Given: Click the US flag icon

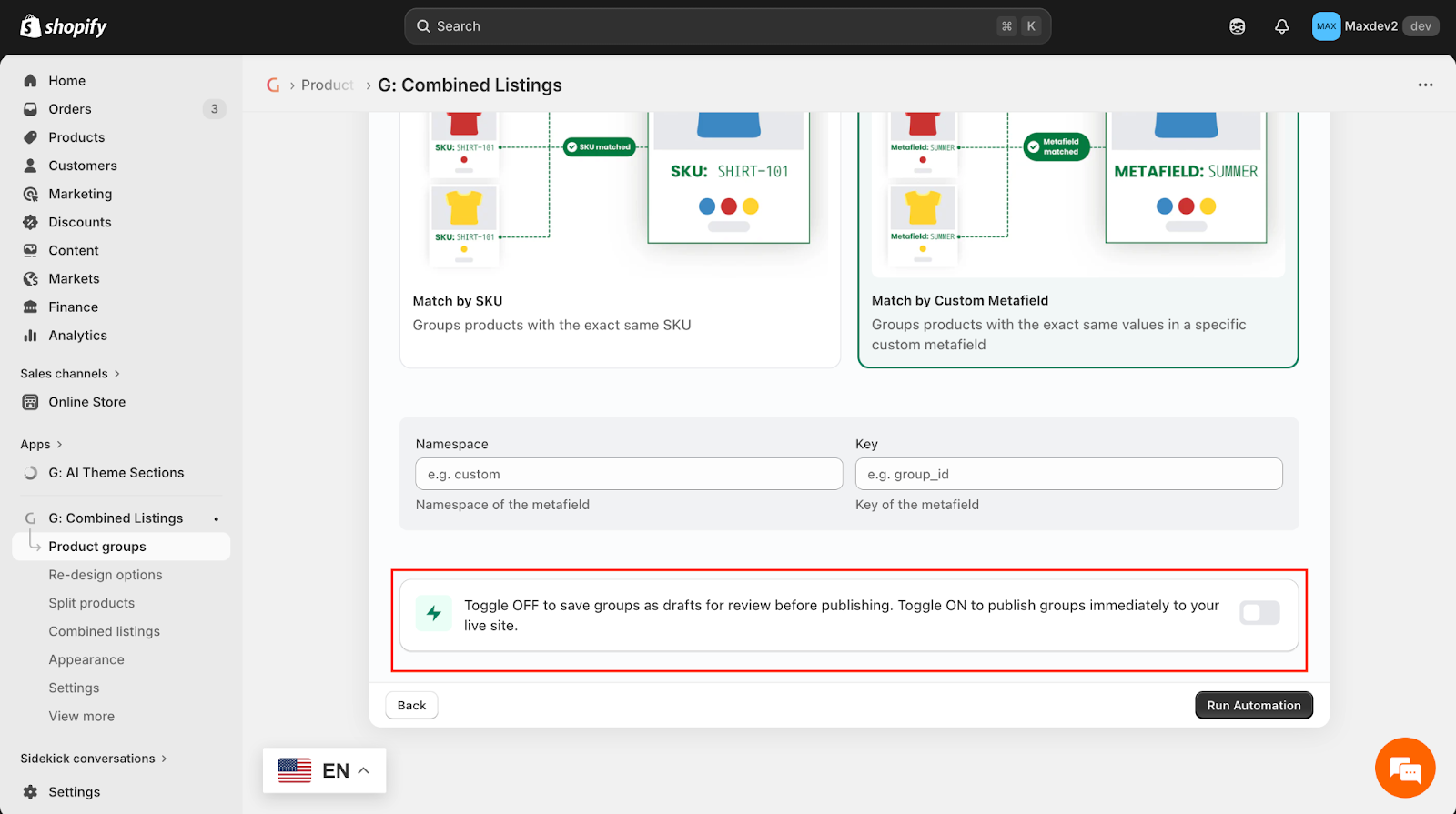Looking at the screenshot, I should (x=295, y=770).
